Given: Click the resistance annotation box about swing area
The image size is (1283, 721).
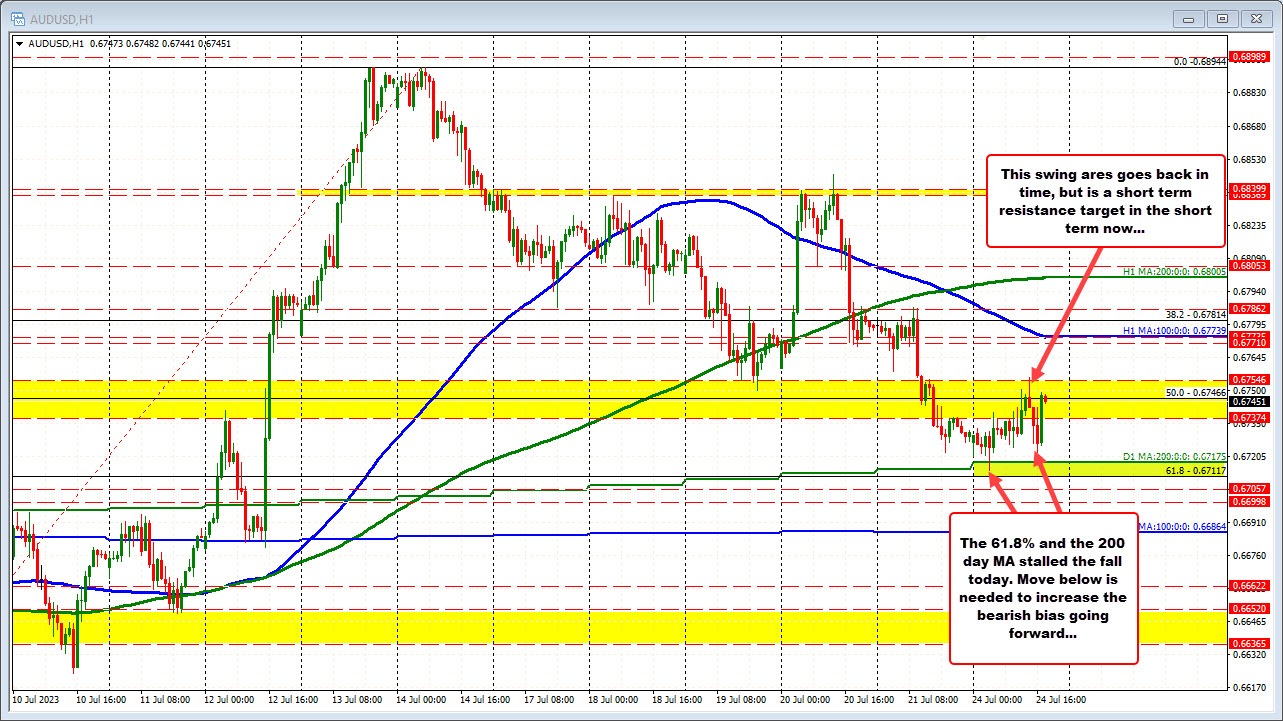Looking at the screenshot, I should [x=1104, y=201].
